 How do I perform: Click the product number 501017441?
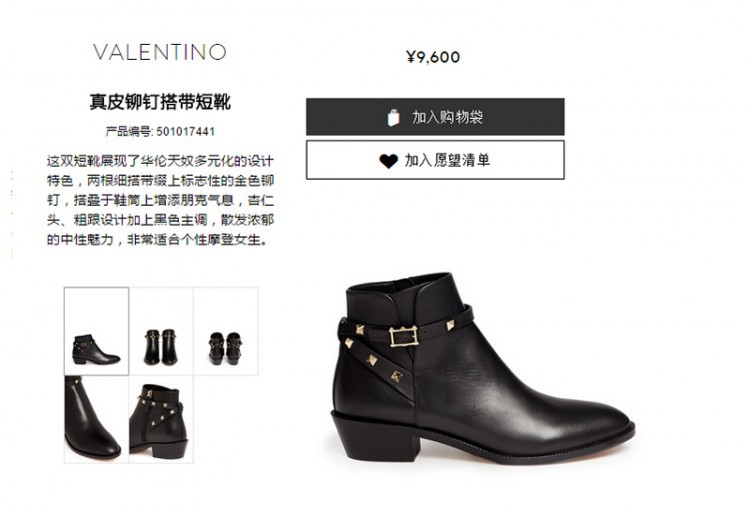[x=186, y=131]
